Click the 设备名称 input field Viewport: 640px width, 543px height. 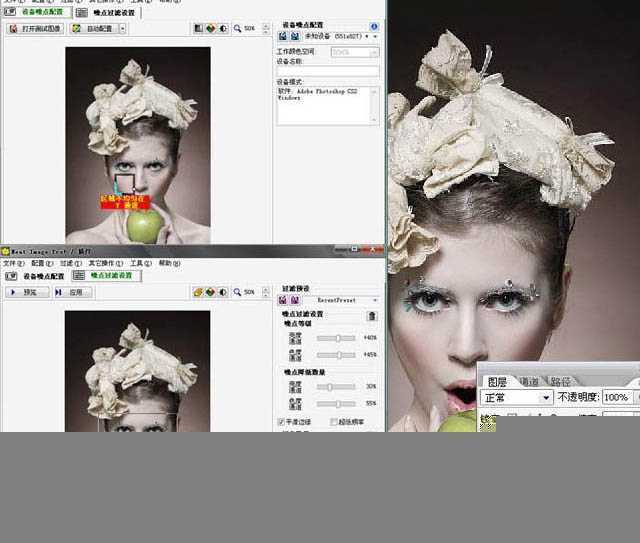click(x=328, y=71)
